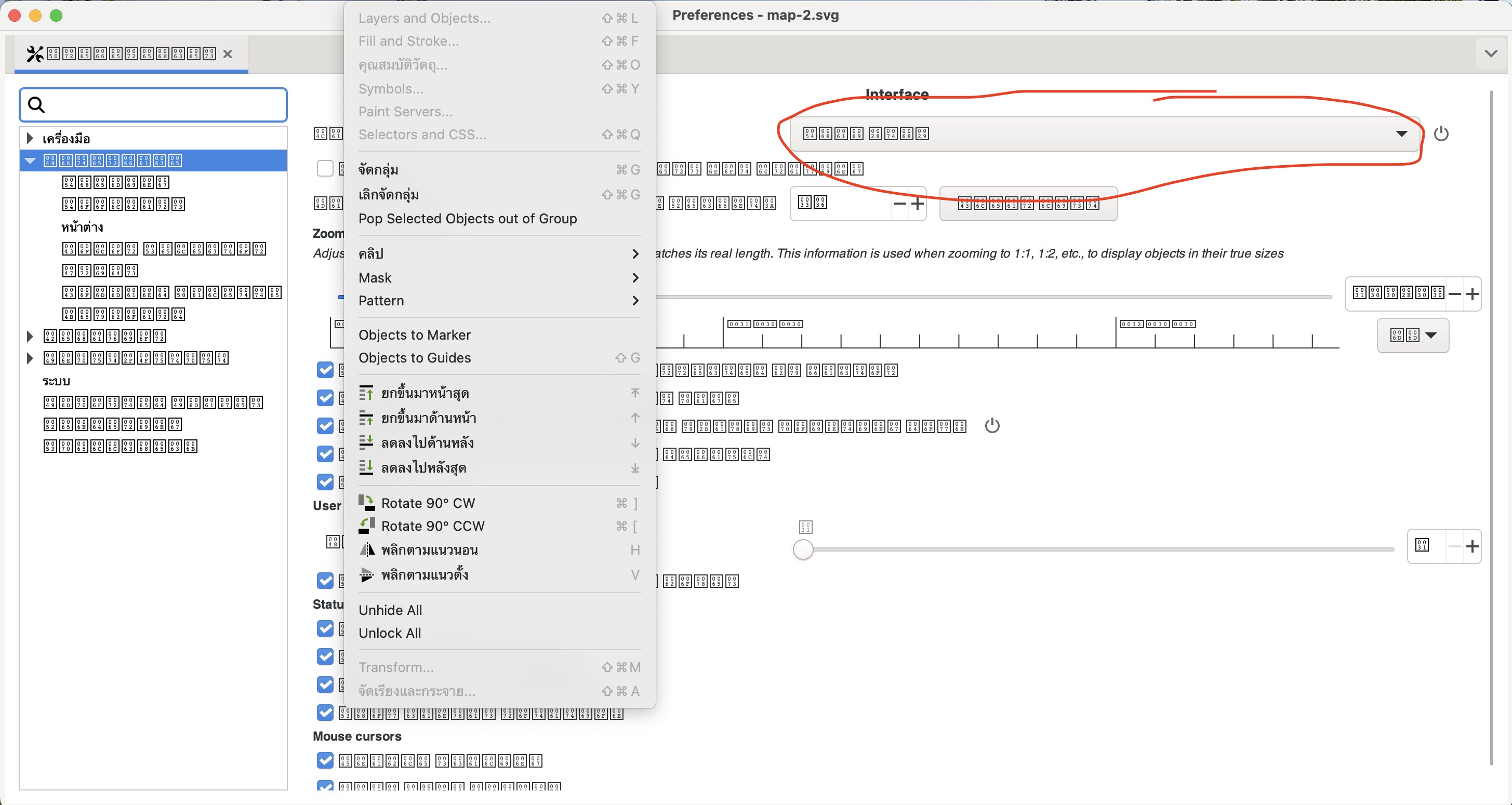Click reset power icon beside language dropdown
Image resolution: width=1512 pixels, height=805 pixels.
(x=1441, y=134)
